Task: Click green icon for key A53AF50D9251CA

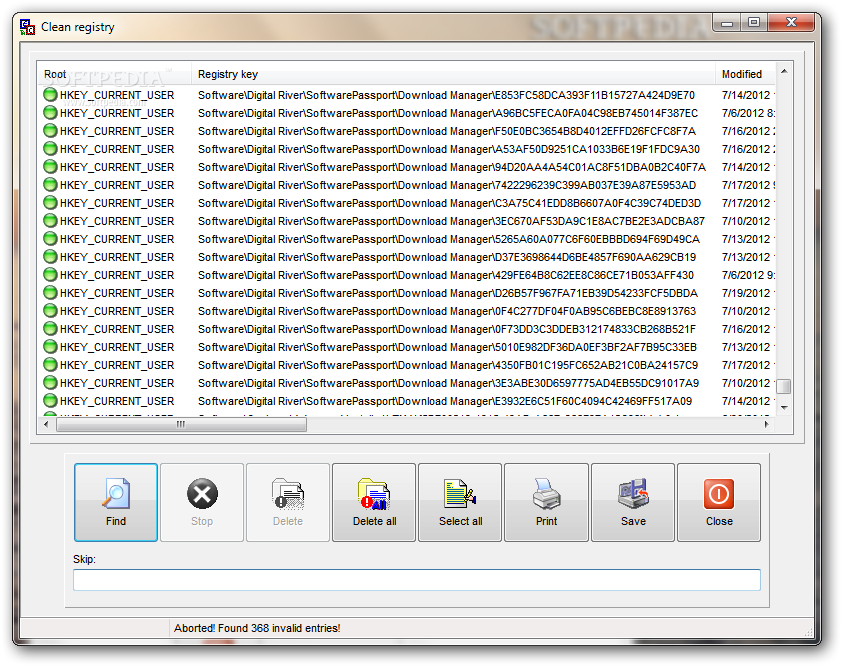Action: tap(50, 149)
